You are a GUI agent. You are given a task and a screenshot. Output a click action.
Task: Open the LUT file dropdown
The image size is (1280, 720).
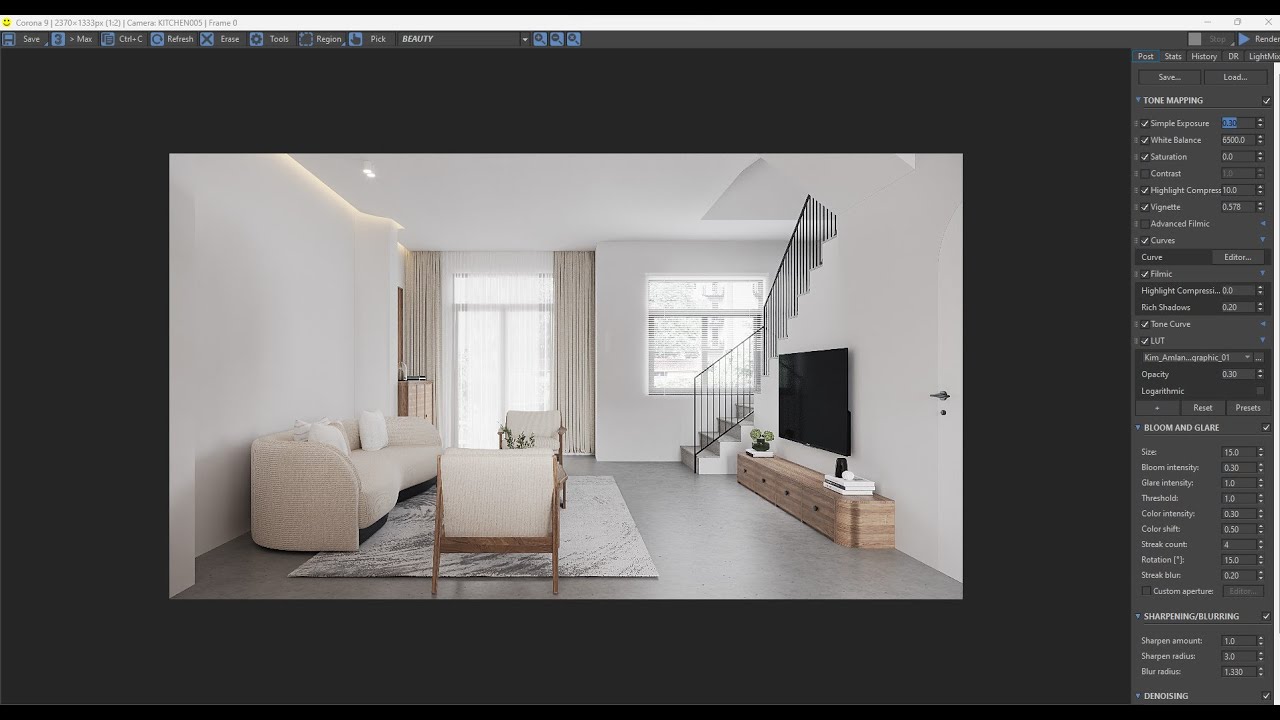click(x=1196, y=357)
